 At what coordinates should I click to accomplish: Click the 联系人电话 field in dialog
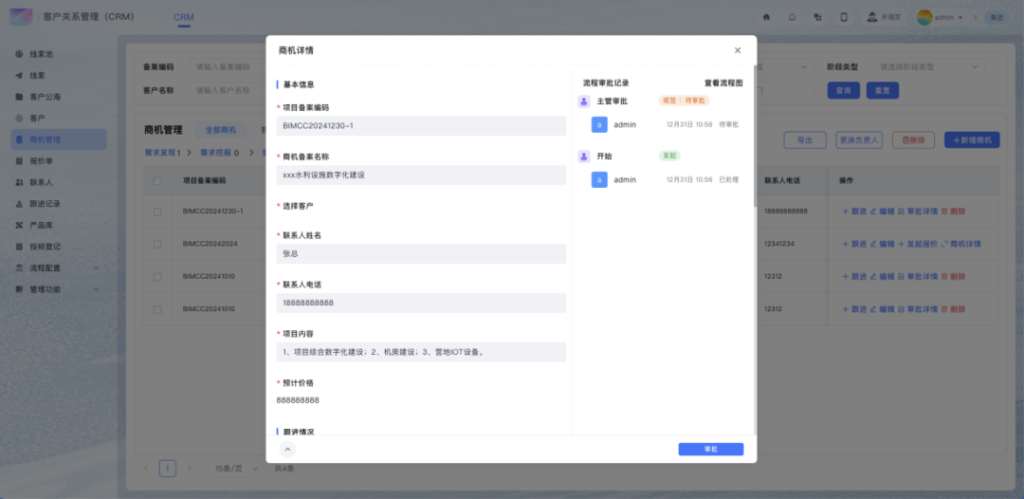(x=421, y=302)
